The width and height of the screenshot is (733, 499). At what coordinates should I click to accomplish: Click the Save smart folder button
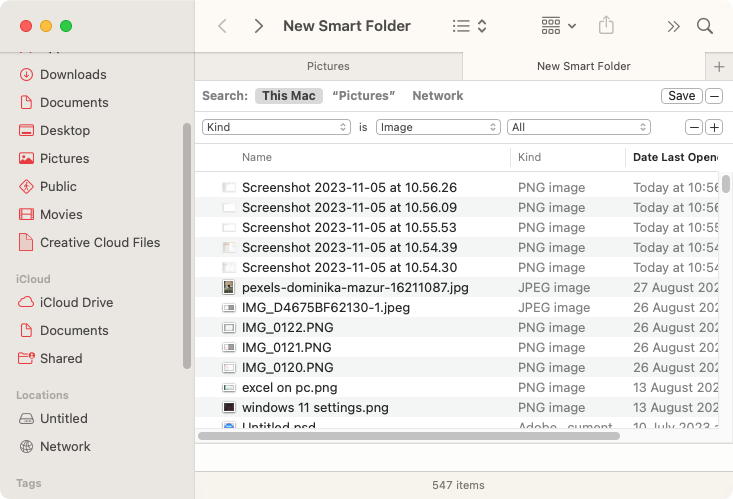click(x=682, y=96)
